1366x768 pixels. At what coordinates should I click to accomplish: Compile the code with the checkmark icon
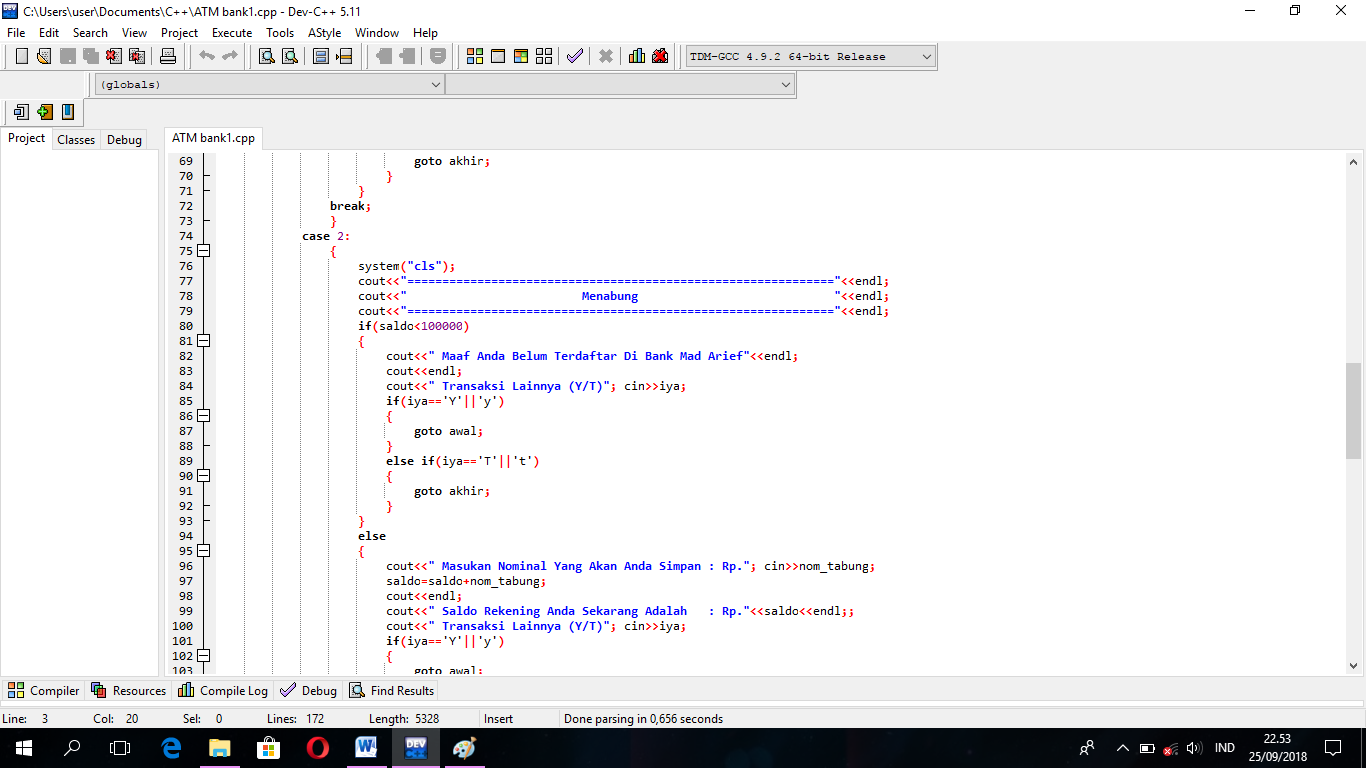(x=575, y=56)
